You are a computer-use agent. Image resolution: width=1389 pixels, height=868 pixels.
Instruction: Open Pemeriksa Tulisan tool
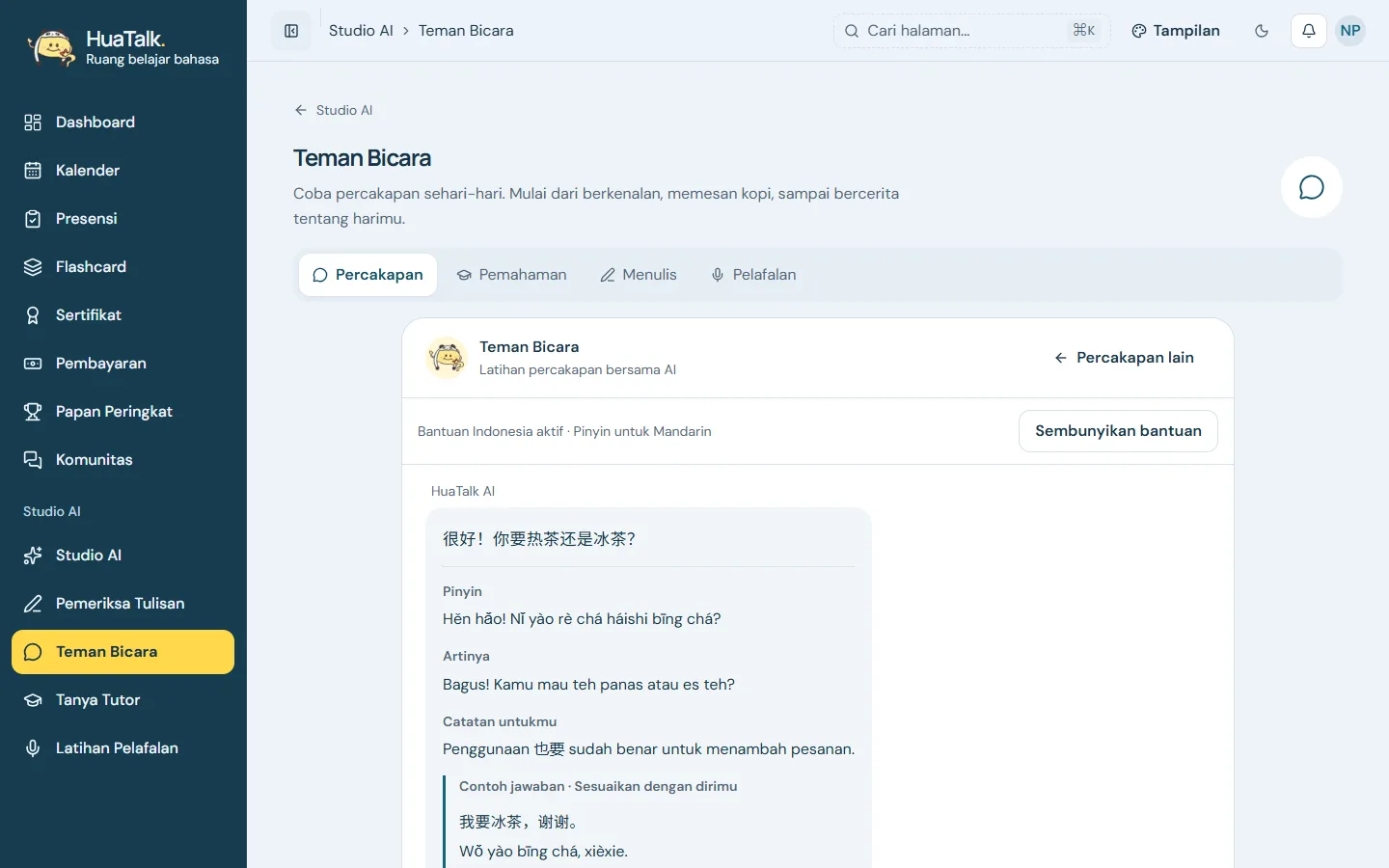pyautogui.click(x=123, y=604)
